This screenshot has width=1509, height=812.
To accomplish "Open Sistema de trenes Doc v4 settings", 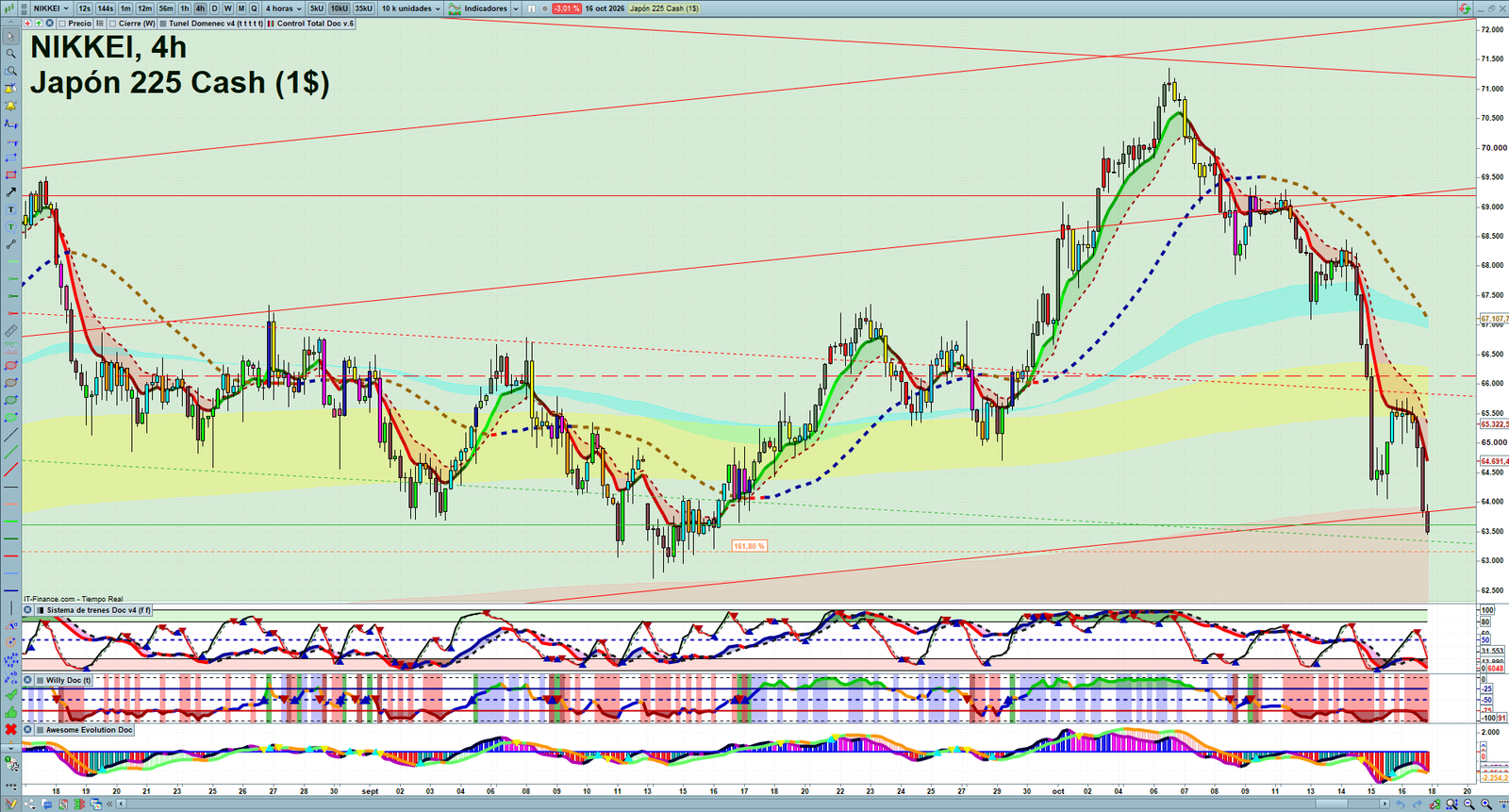I will 99,610.
